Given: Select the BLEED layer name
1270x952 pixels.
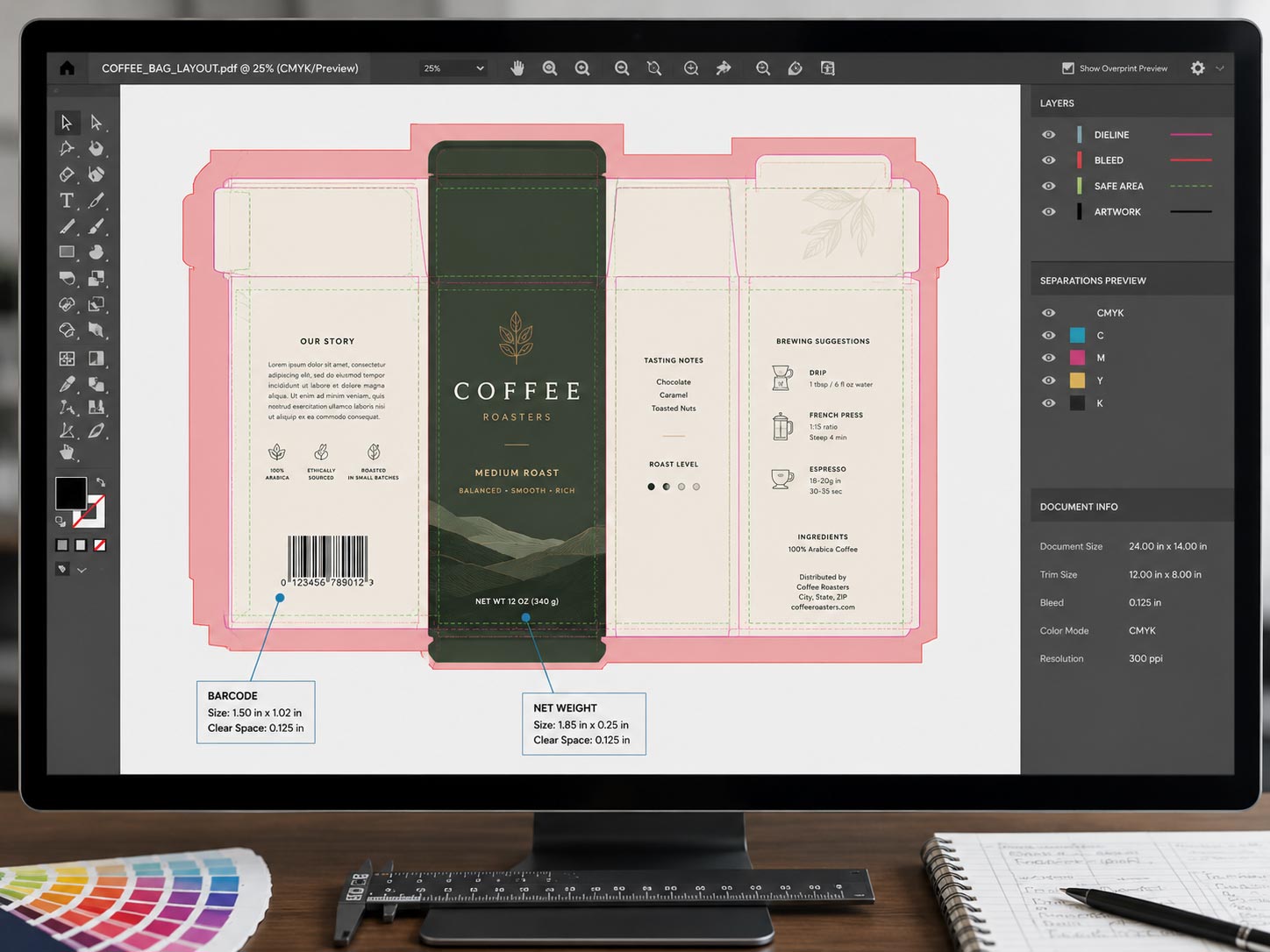Looking at the screenshot, I should click(1109, 160).
